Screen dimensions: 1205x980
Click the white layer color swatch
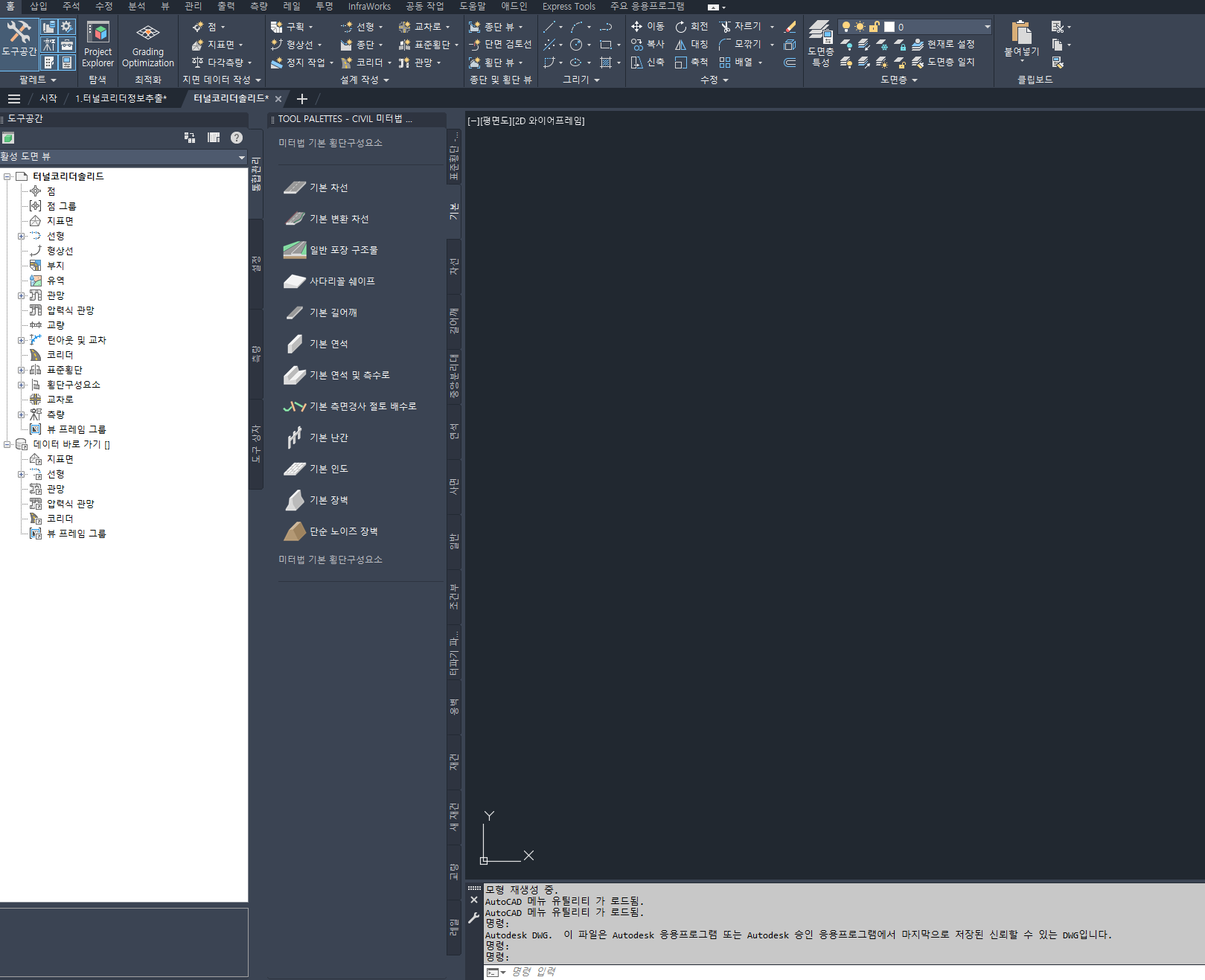(889, 27)
